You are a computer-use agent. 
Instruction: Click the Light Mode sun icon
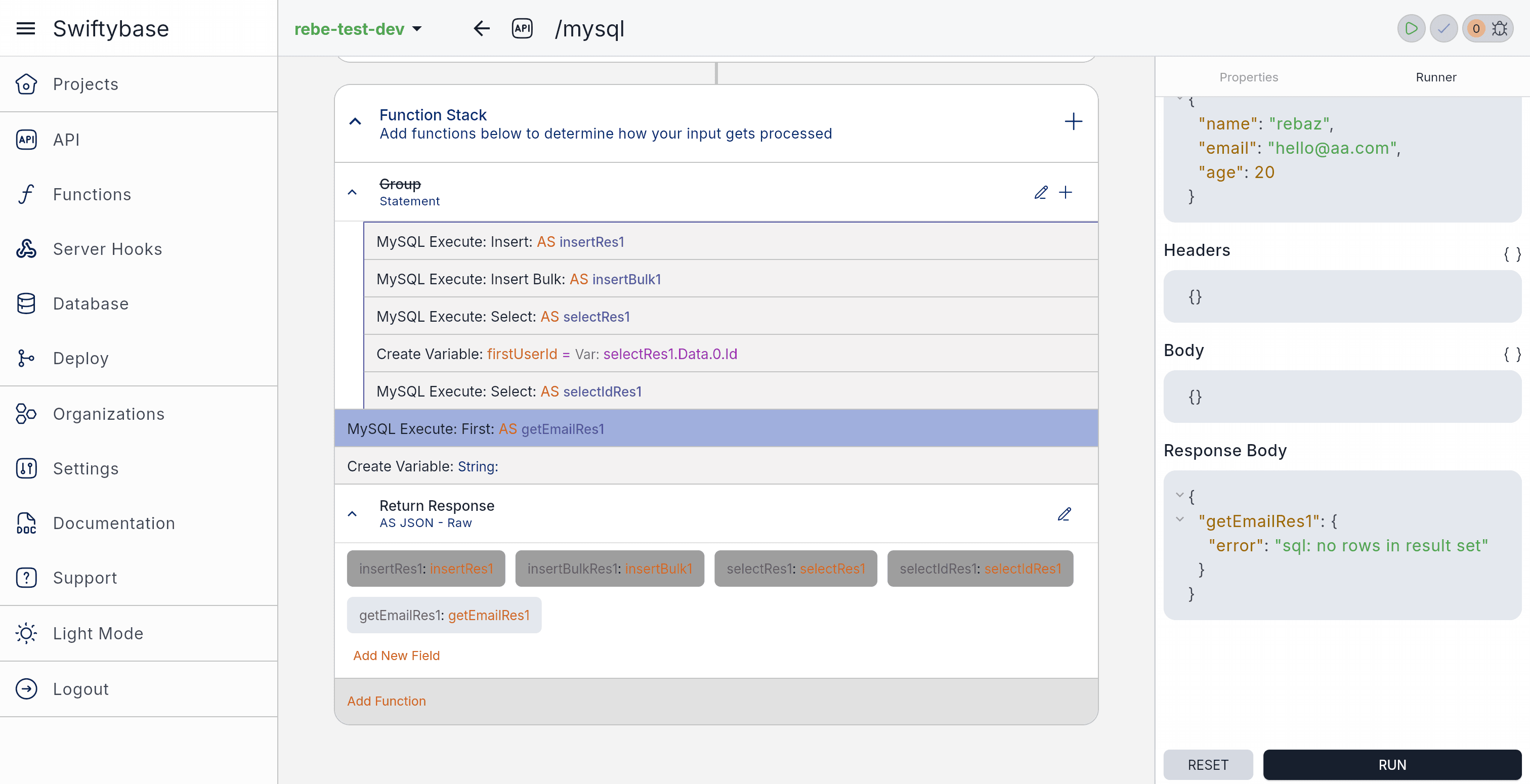point(26,633)
